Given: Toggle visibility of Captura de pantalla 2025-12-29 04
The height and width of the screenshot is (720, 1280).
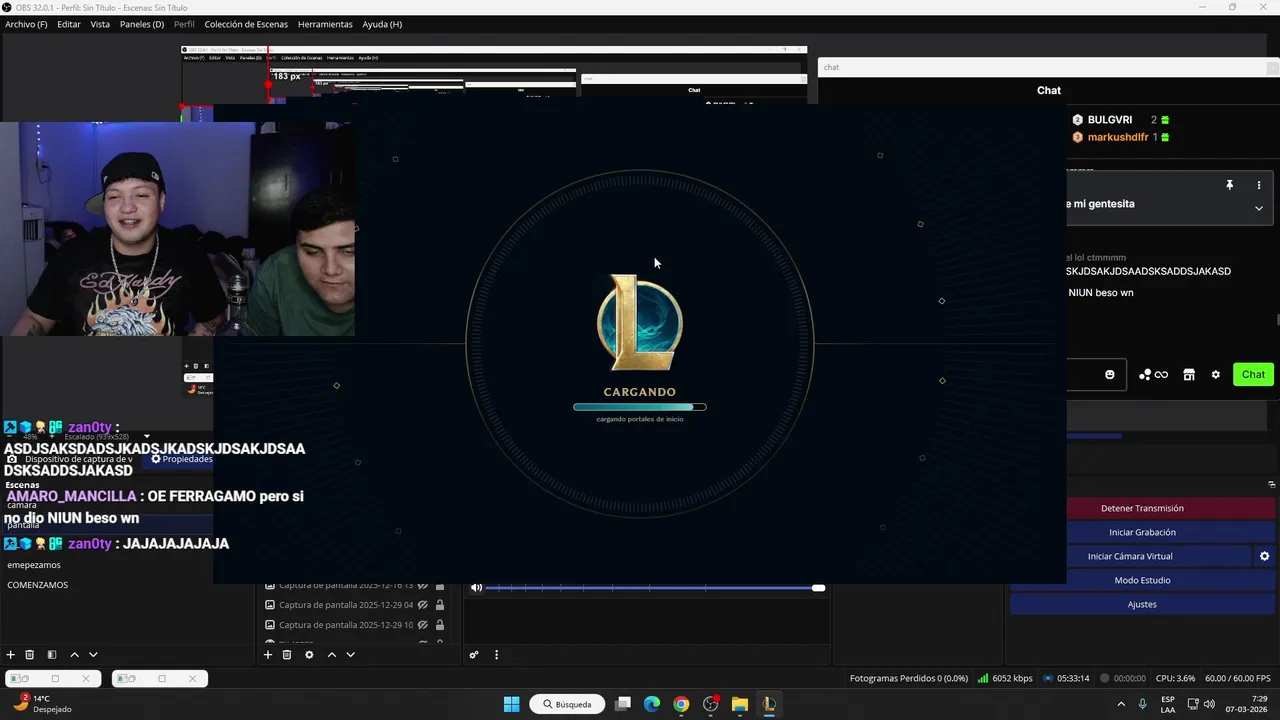Looking at the screenshot, I should pos(423,605).
